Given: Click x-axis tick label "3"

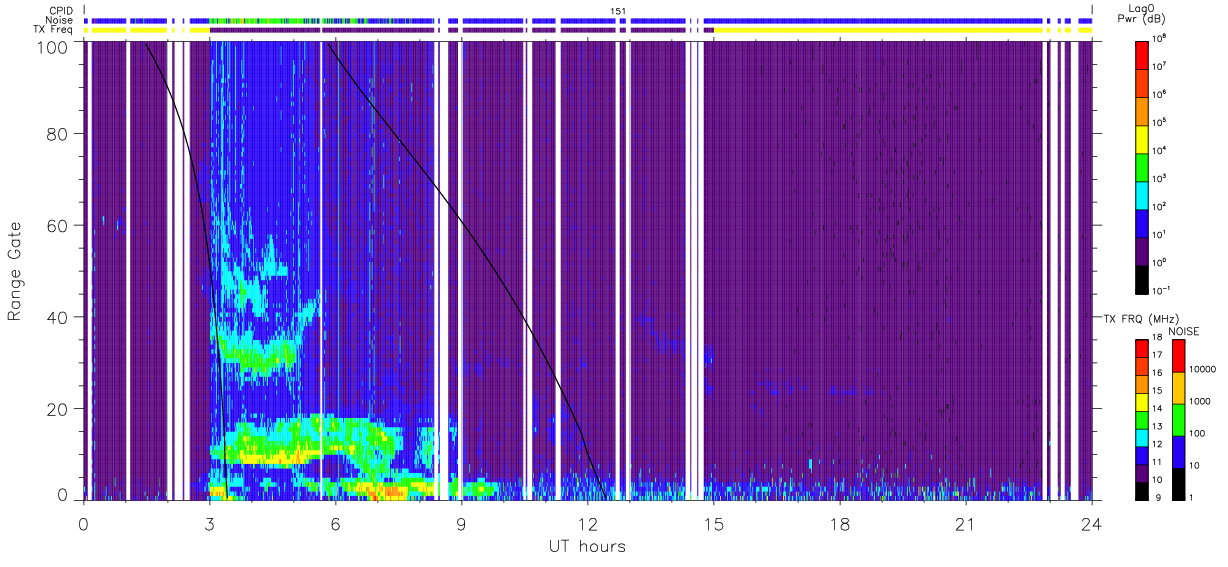Looking at the screenshot, I should 209,524.
